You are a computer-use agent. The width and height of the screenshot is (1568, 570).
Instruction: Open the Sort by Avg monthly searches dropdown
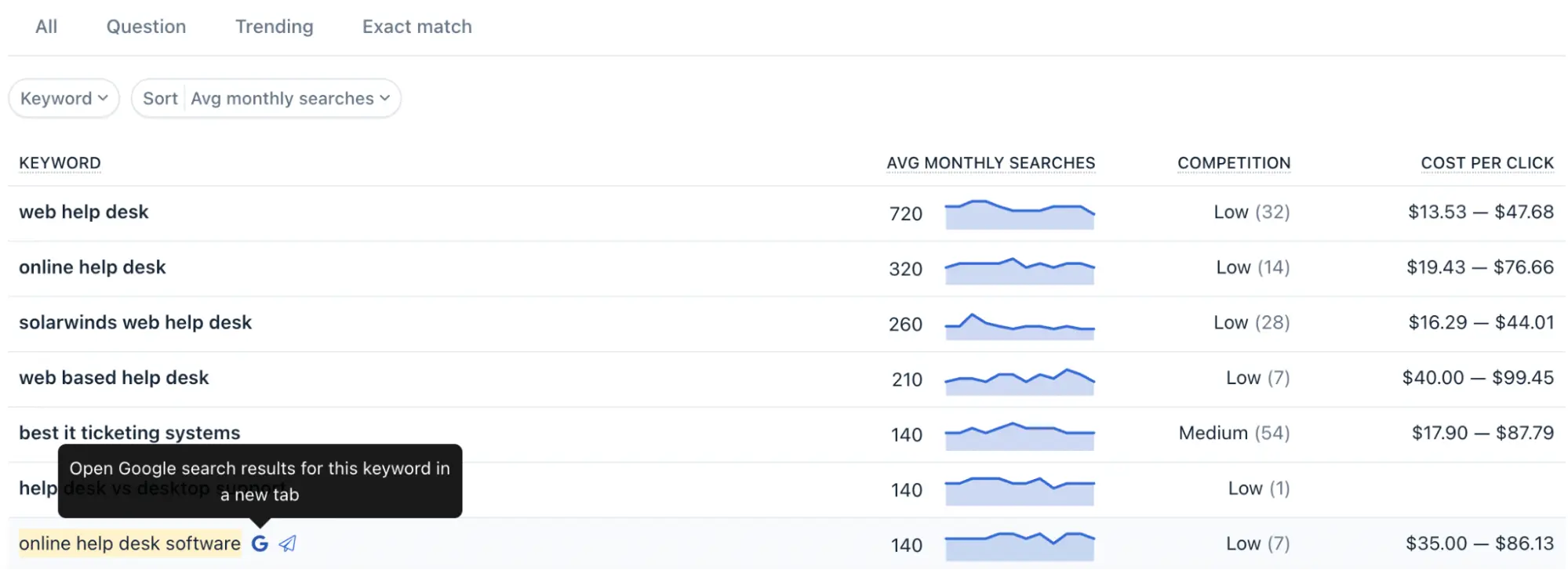(x=266, y=99)
